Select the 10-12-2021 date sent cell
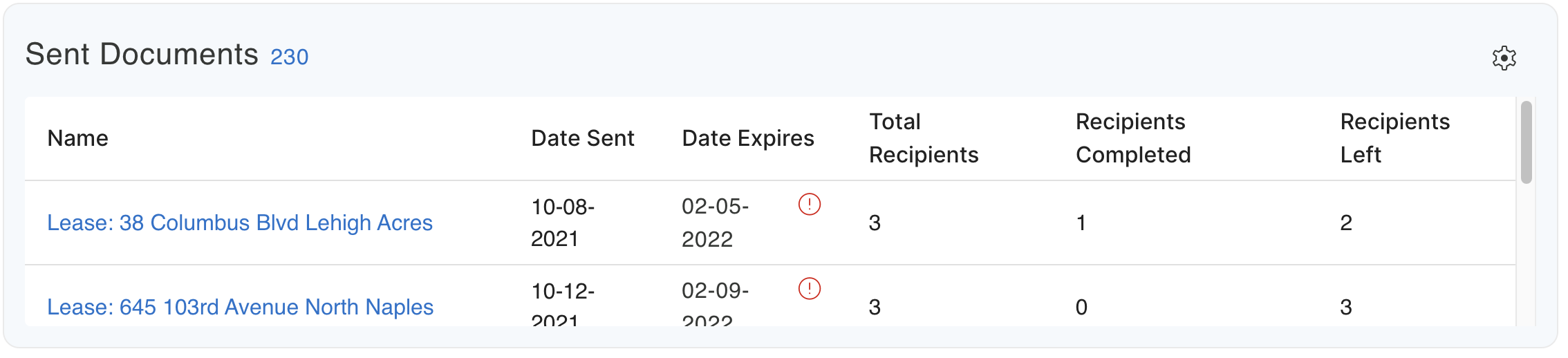The image size is (1568, 358). click(563, 304)
